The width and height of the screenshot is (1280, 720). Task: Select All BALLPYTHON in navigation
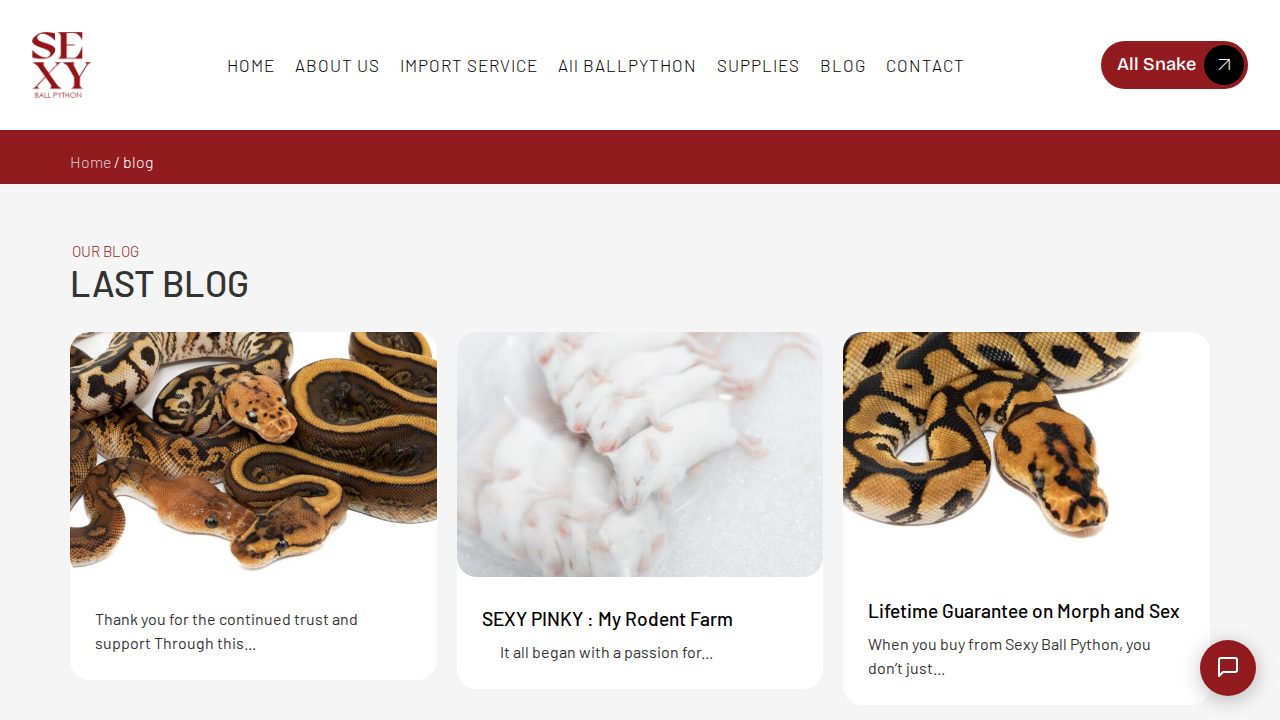(x=627, y=66)
